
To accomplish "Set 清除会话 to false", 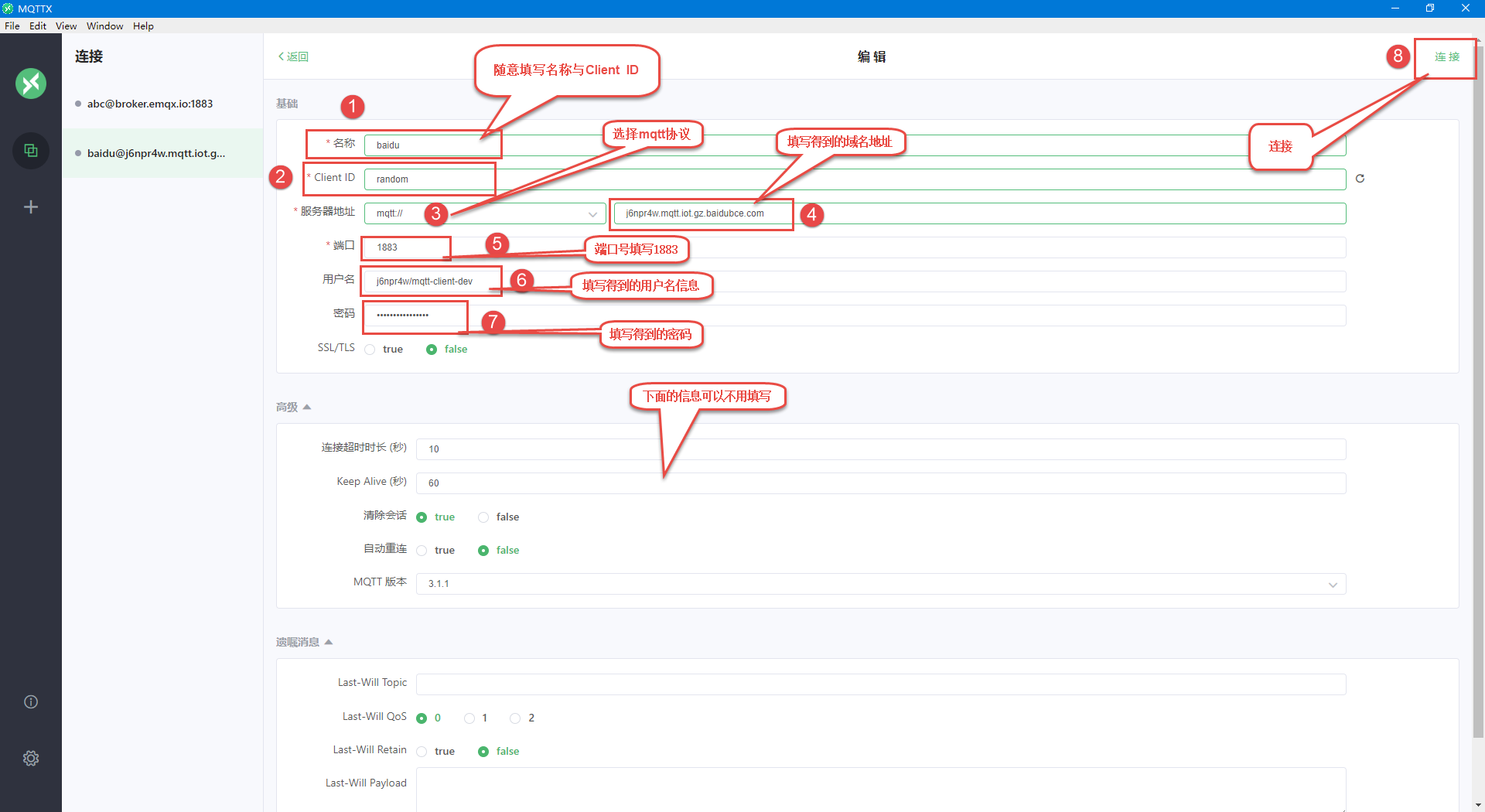I will coord(483,517).
